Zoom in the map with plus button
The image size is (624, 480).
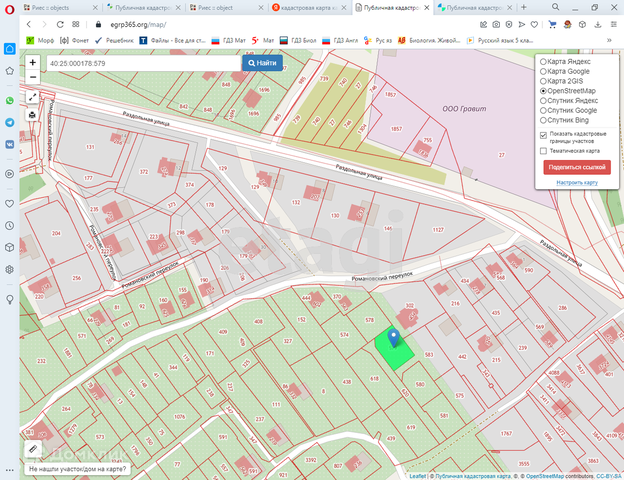(x=33, y=62)
